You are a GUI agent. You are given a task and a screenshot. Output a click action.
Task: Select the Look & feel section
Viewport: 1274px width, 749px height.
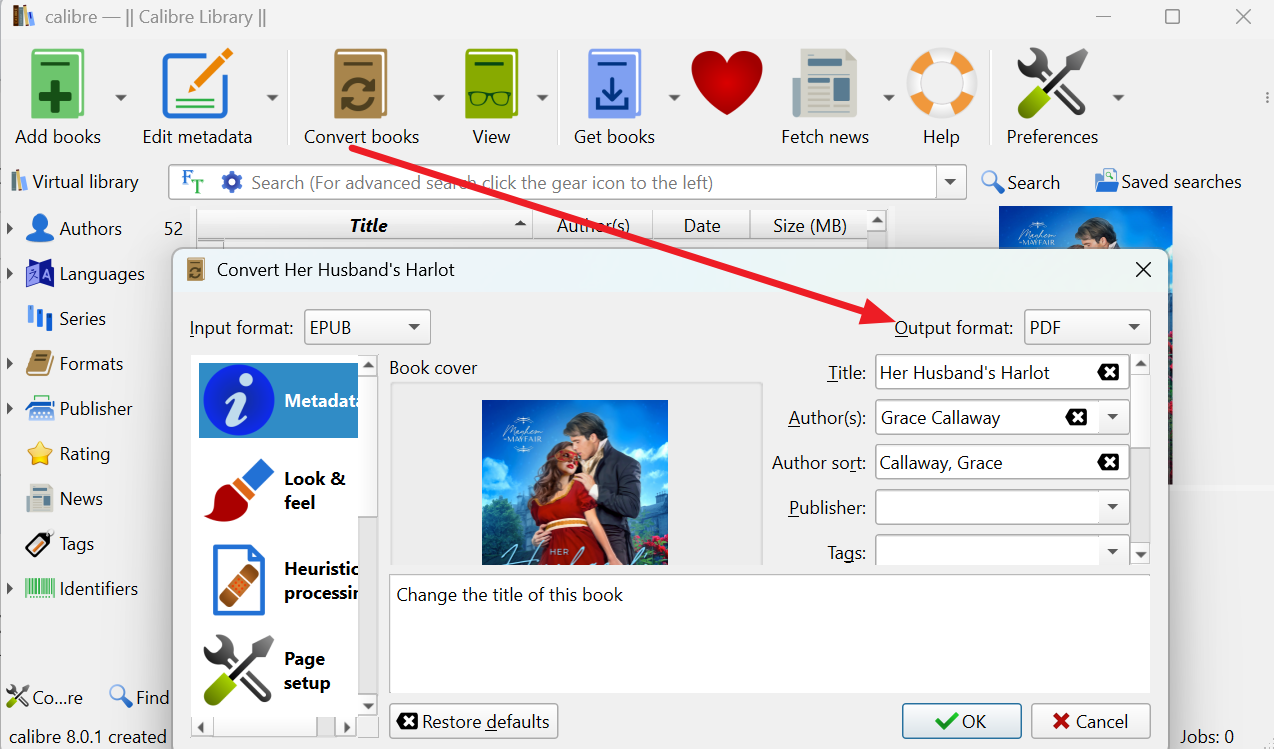[x=278, y=490]
